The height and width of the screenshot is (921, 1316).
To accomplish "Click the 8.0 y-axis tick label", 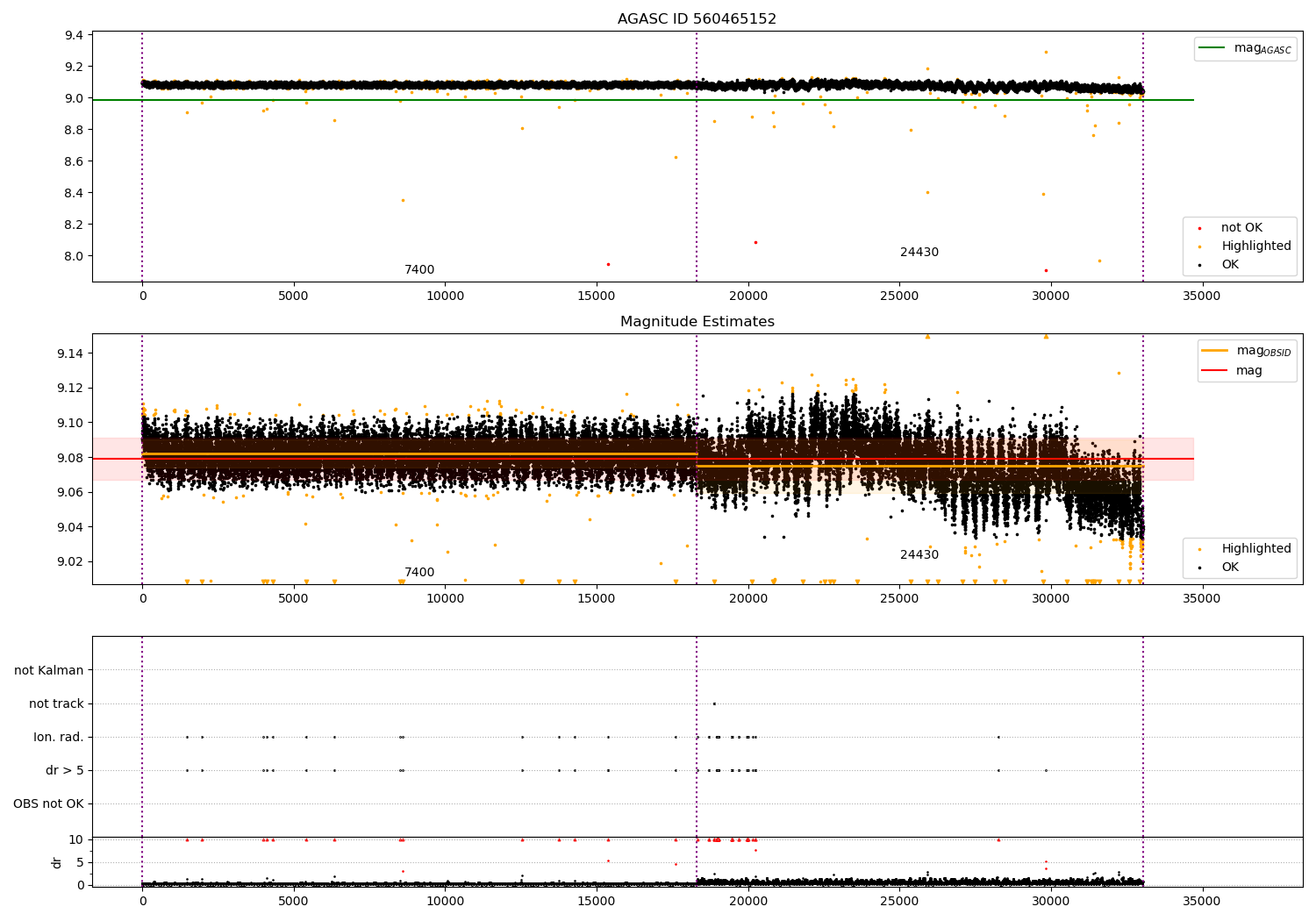I will pos(75,256).
